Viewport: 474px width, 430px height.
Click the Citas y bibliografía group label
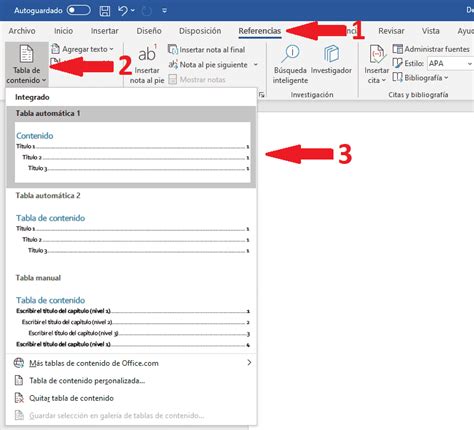[x=418, y=95]
